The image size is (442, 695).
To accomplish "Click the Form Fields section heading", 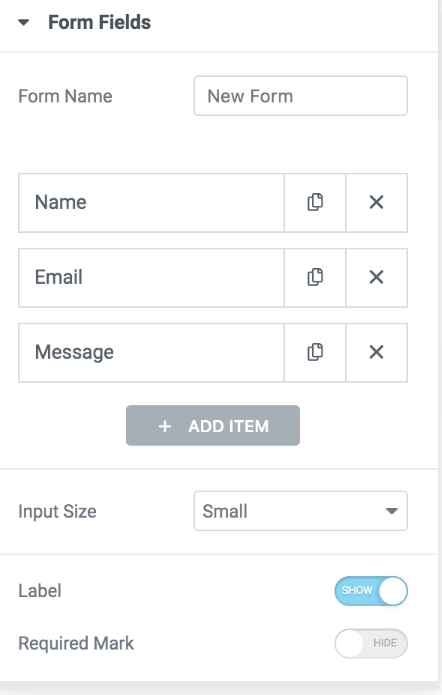I will (x=99, y=23).
